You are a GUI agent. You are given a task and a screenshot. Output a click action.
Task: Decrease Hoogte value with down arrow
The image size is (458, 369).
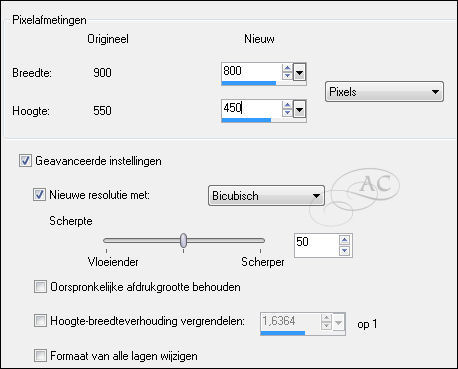coord(287,113)
